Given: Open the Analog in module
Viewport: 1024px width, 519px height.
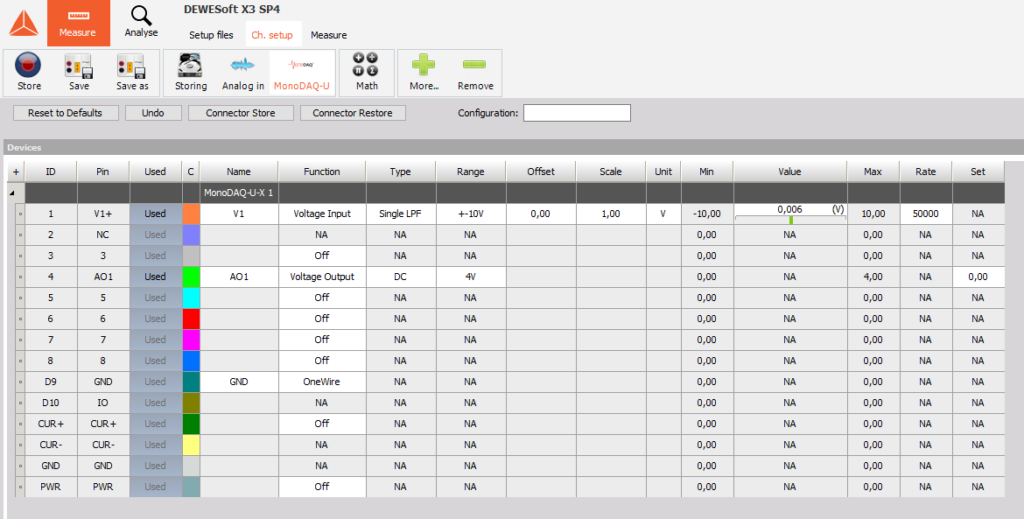Looking at the screenshot, I should (x=243, y=66).
